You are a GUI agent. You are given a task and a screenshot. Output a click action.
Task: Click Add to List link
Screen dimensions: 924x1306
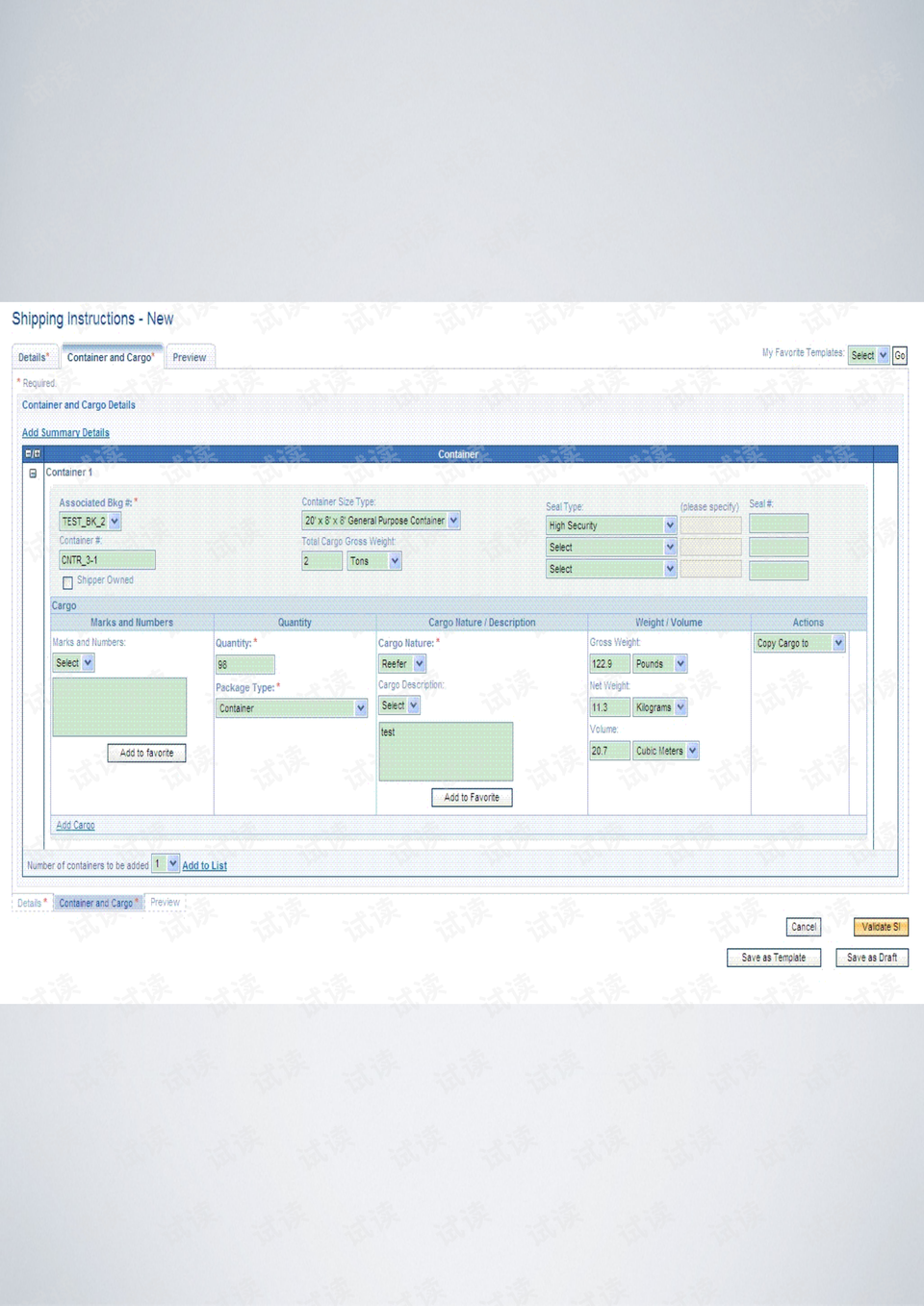tap(205, 866)
